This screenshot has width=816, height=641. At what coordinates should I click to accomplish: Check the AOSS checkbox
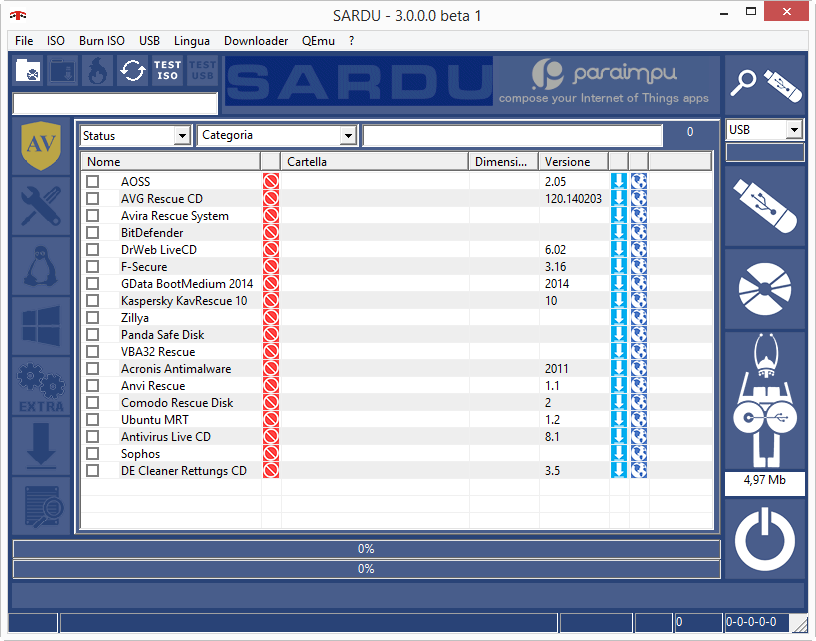(93, 182)
